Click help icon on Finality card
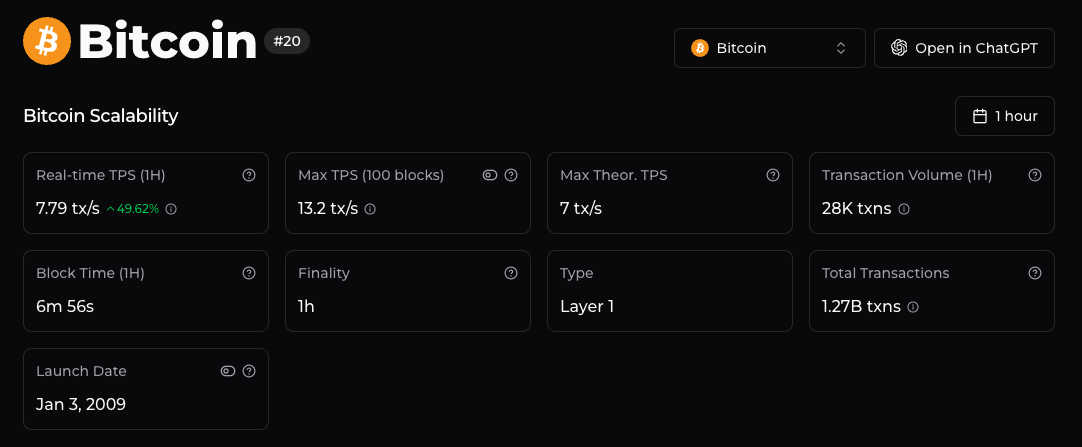Image resolution: width=1082 pixels, height=447 pixels. (x=511, y=273)
